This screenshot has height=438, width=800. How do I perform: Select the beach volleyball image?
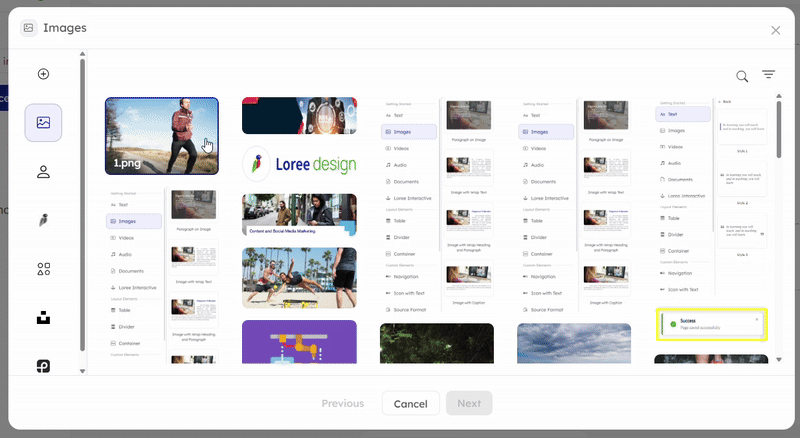click(299, 278)
